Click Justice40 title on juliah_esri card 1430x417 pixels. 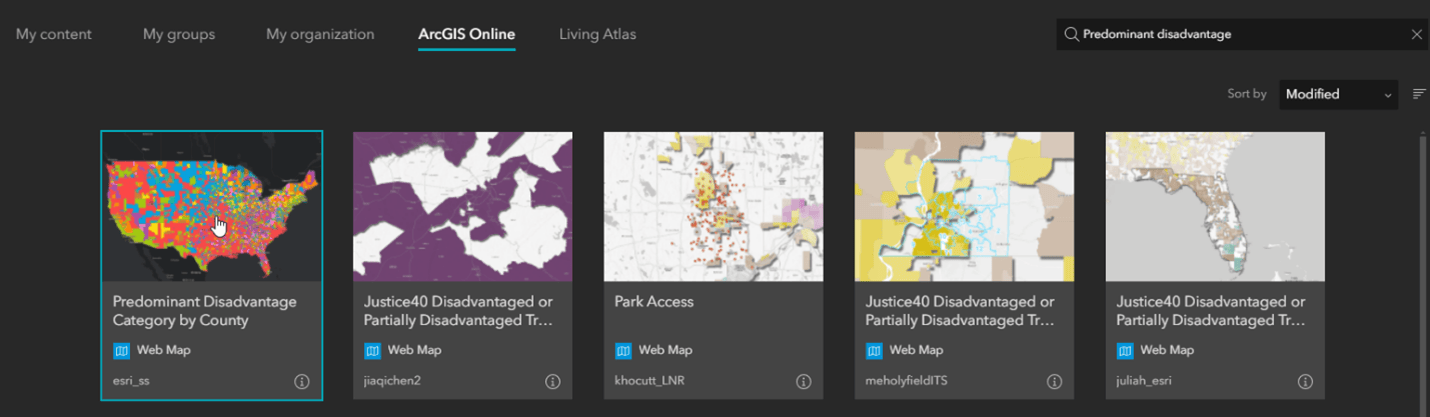coord(1211,311)
